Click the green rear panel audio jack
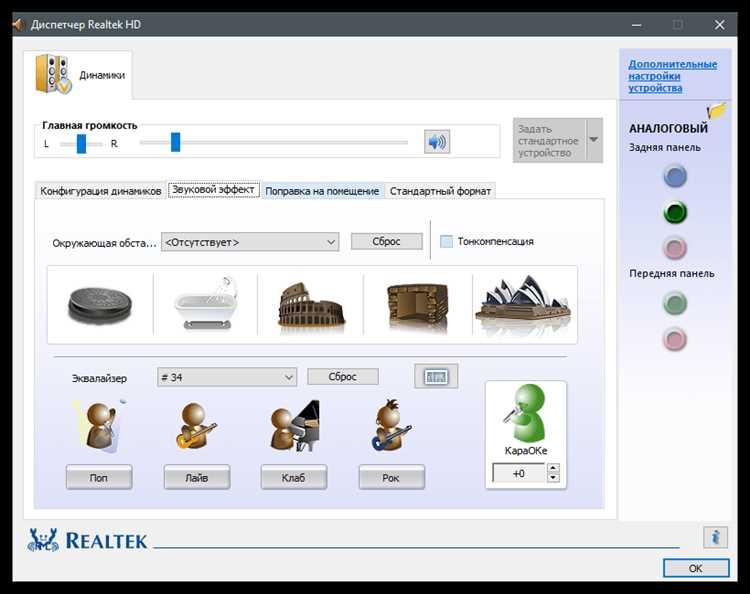Viewport: 750px width, 594px height. [675, 213]
